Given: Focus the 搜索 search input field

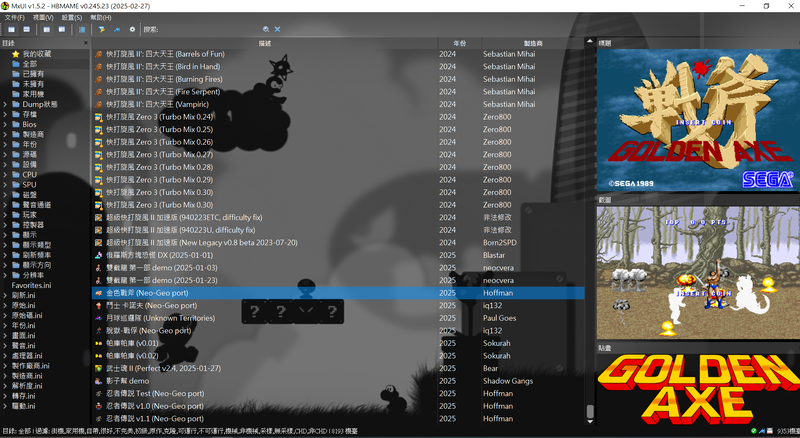Looking at the screenshot, I should 209,30.
